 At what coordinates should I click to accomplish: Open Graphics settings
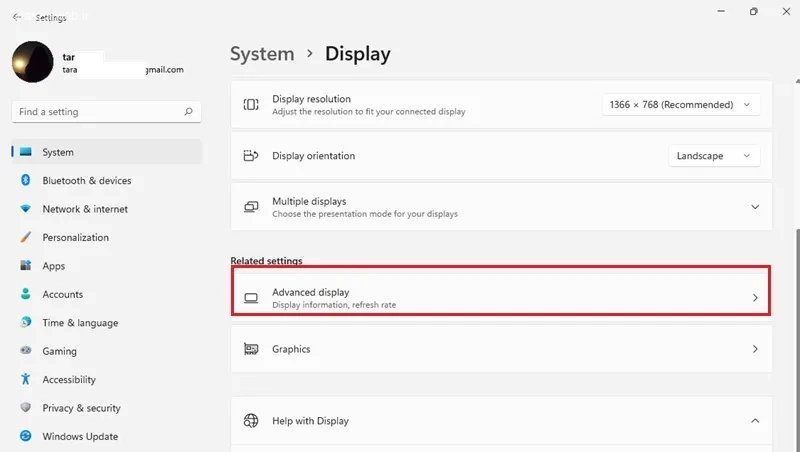(x=501, y=349)
